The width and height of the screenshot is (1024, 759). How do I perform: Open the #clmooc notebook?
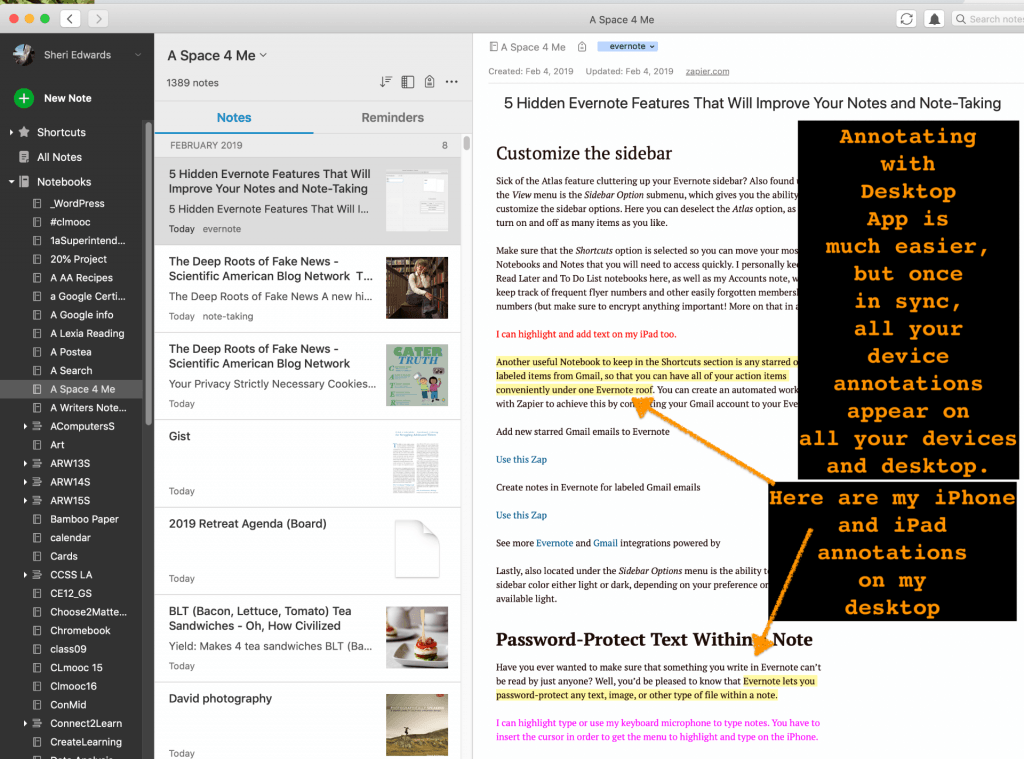[x=72, y=221]
